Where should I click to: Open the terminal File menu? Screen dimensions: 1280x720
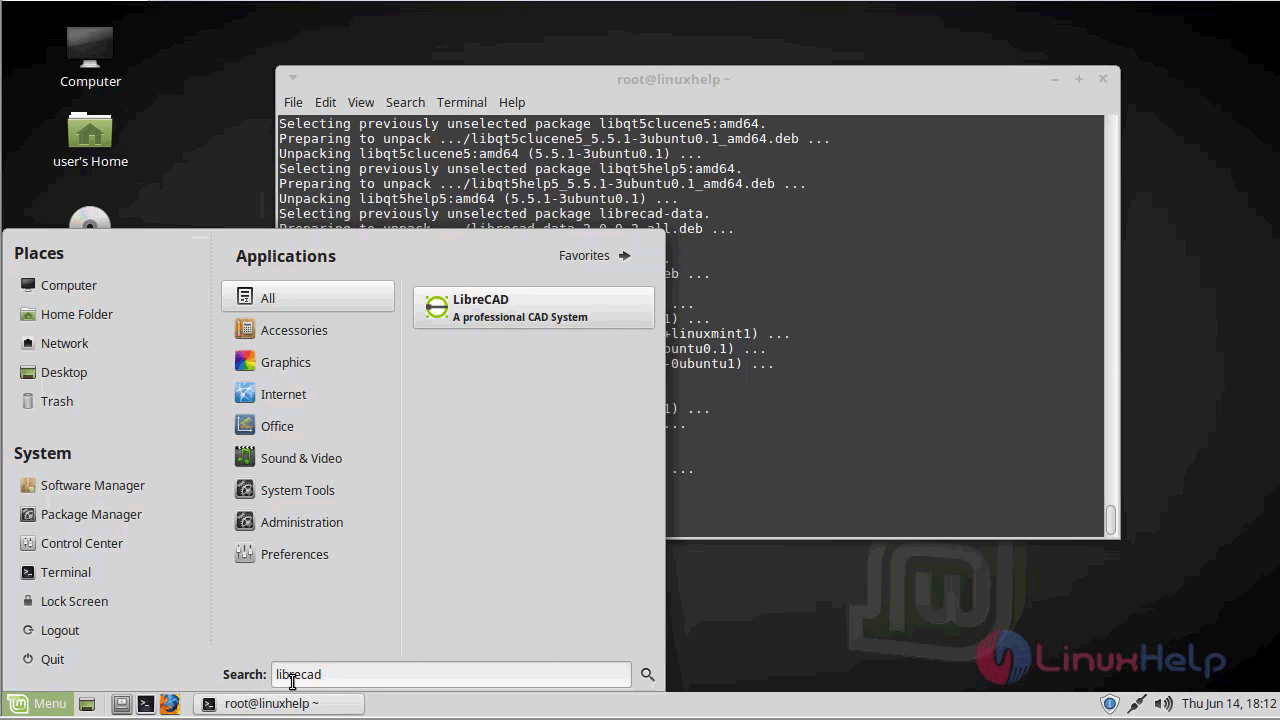tap(293, 102)
